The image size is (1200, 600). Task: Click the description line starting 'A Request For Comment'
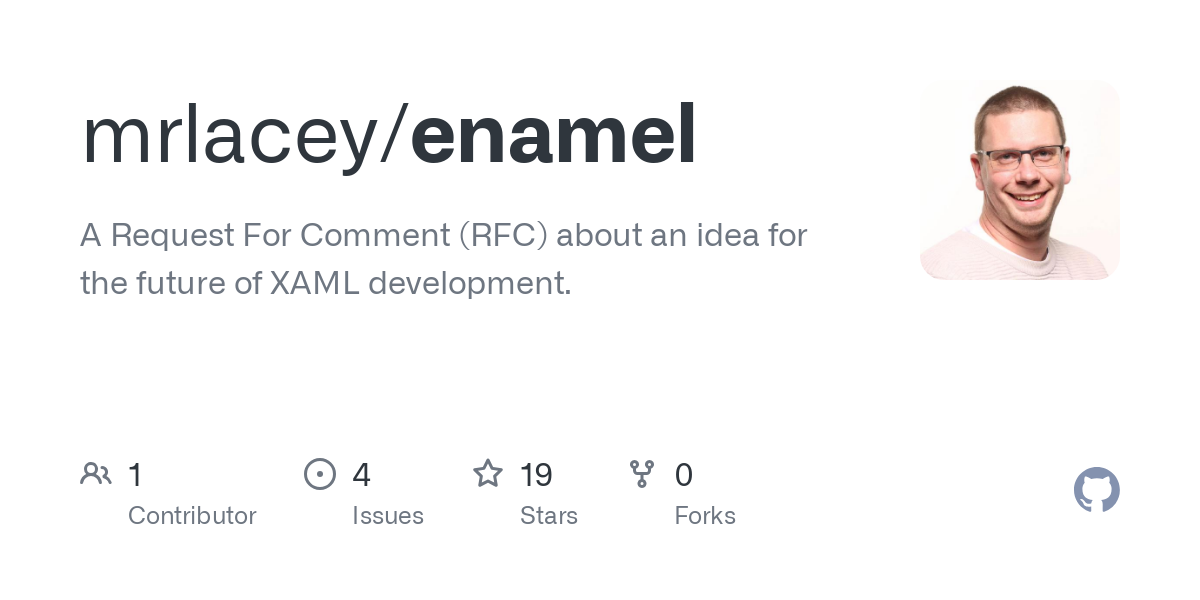(x=444, y=236)
